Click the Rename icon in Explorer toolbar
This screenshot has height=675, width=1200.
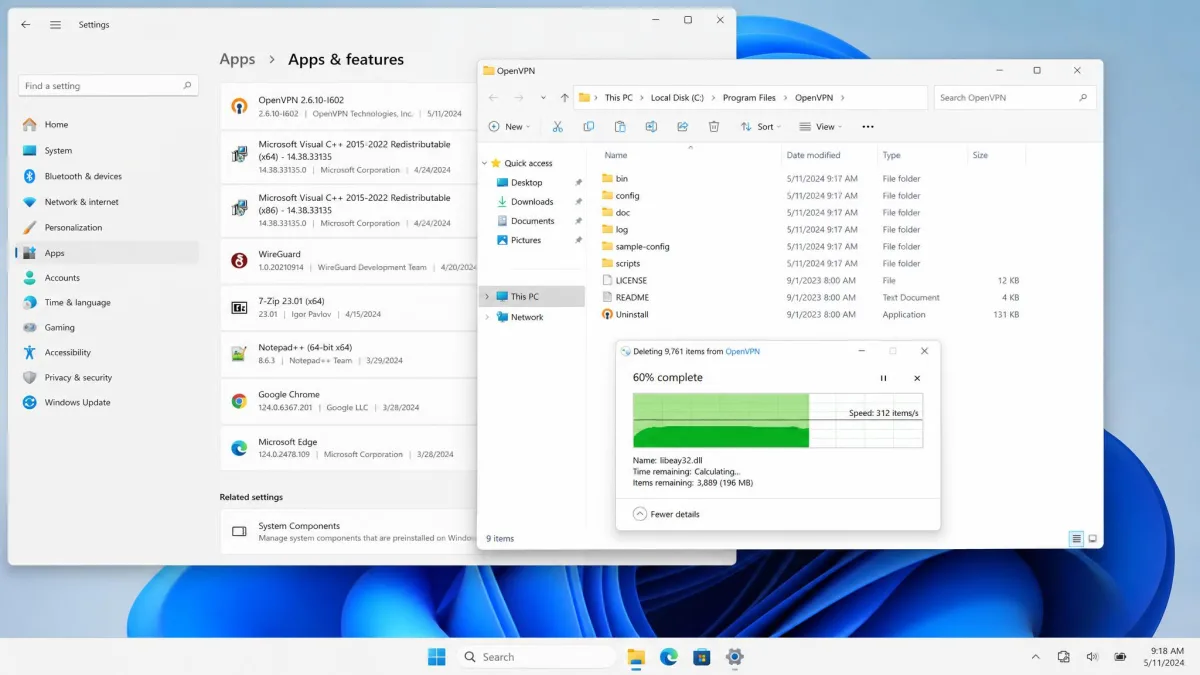(651, 127)
